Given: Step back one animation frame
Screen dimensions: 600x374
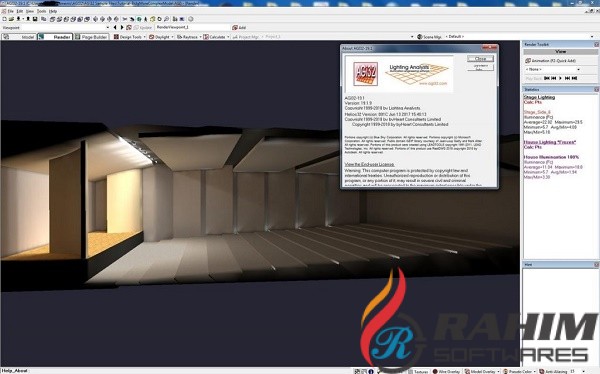Looking at the screenshot, I should (x=554, y=78).
